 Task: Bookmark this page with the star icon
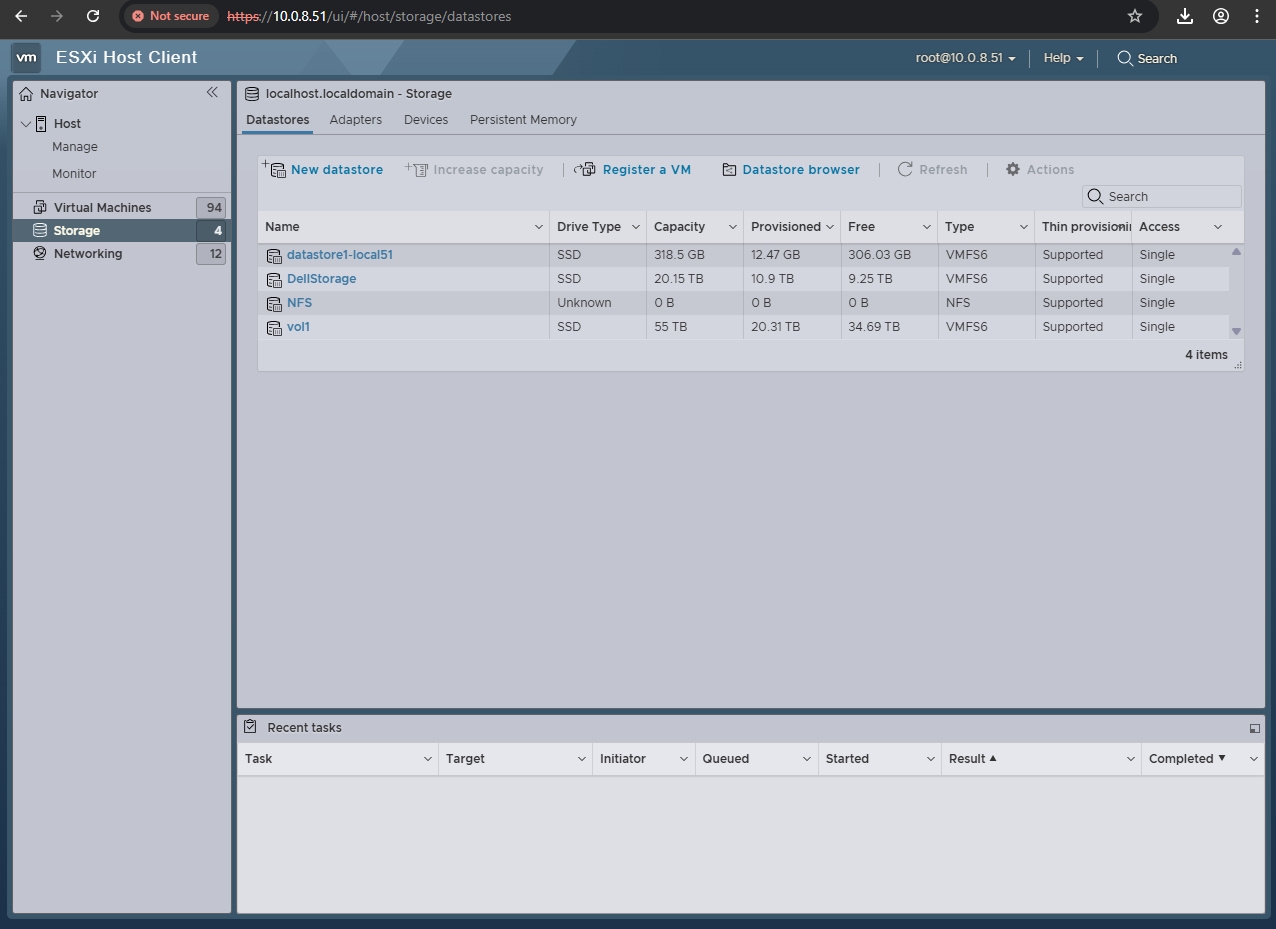pos(1134,16)
